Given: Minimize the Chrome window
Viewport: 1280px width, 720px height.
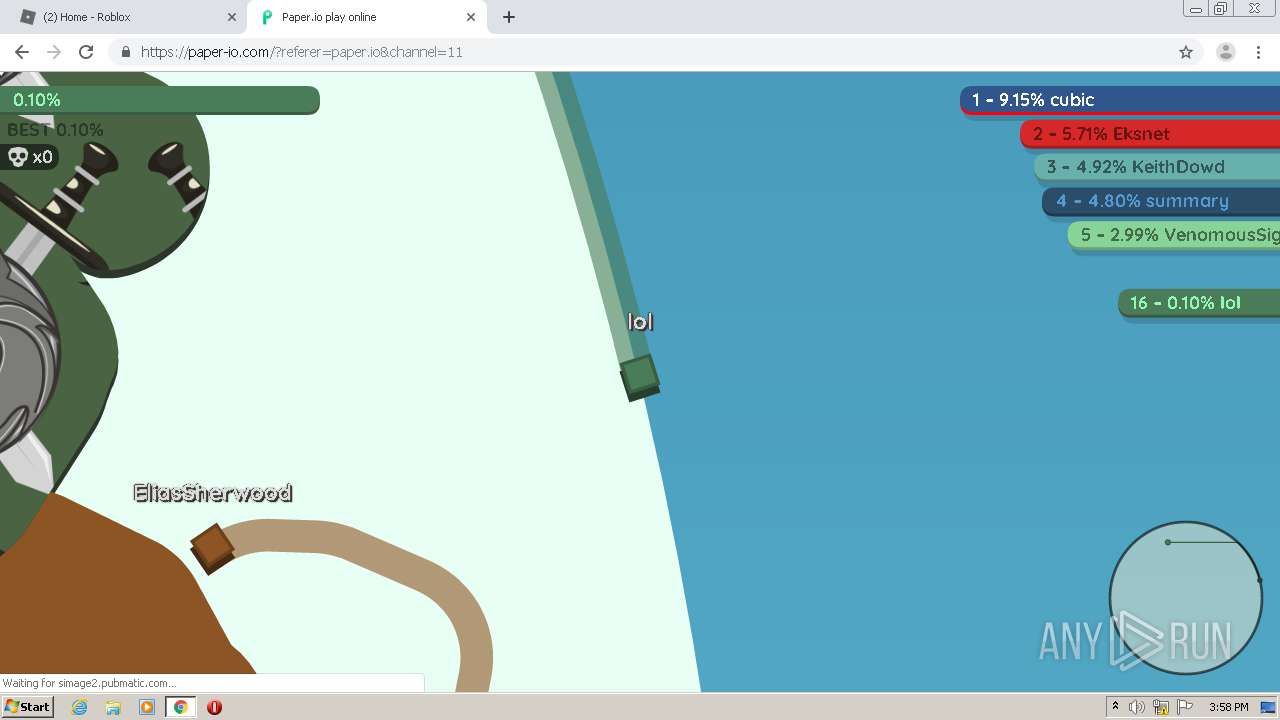Looking at the screenshot, I should pyautogui.click(x=1195, y=9).
